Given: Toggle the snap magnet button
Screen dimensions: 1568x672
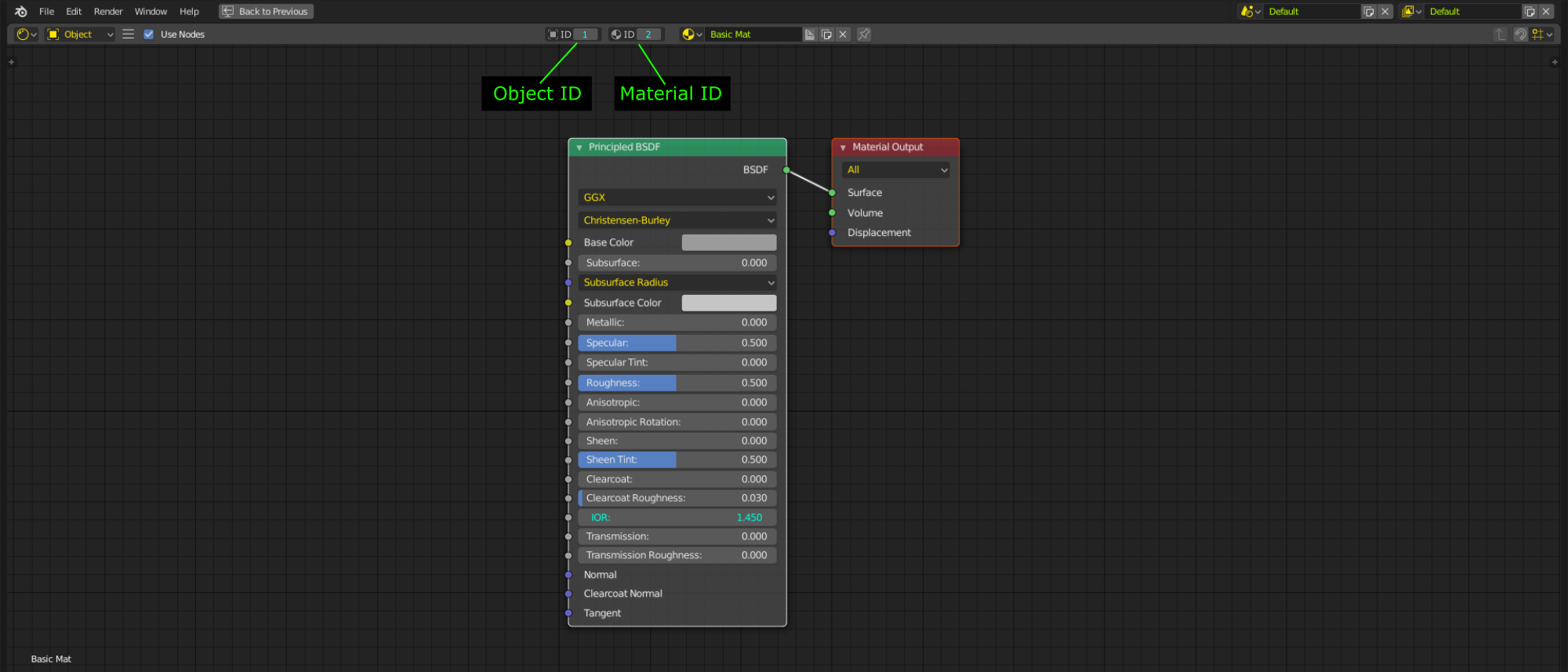Looking at the screenshot, I should (x=1520, y=35).
